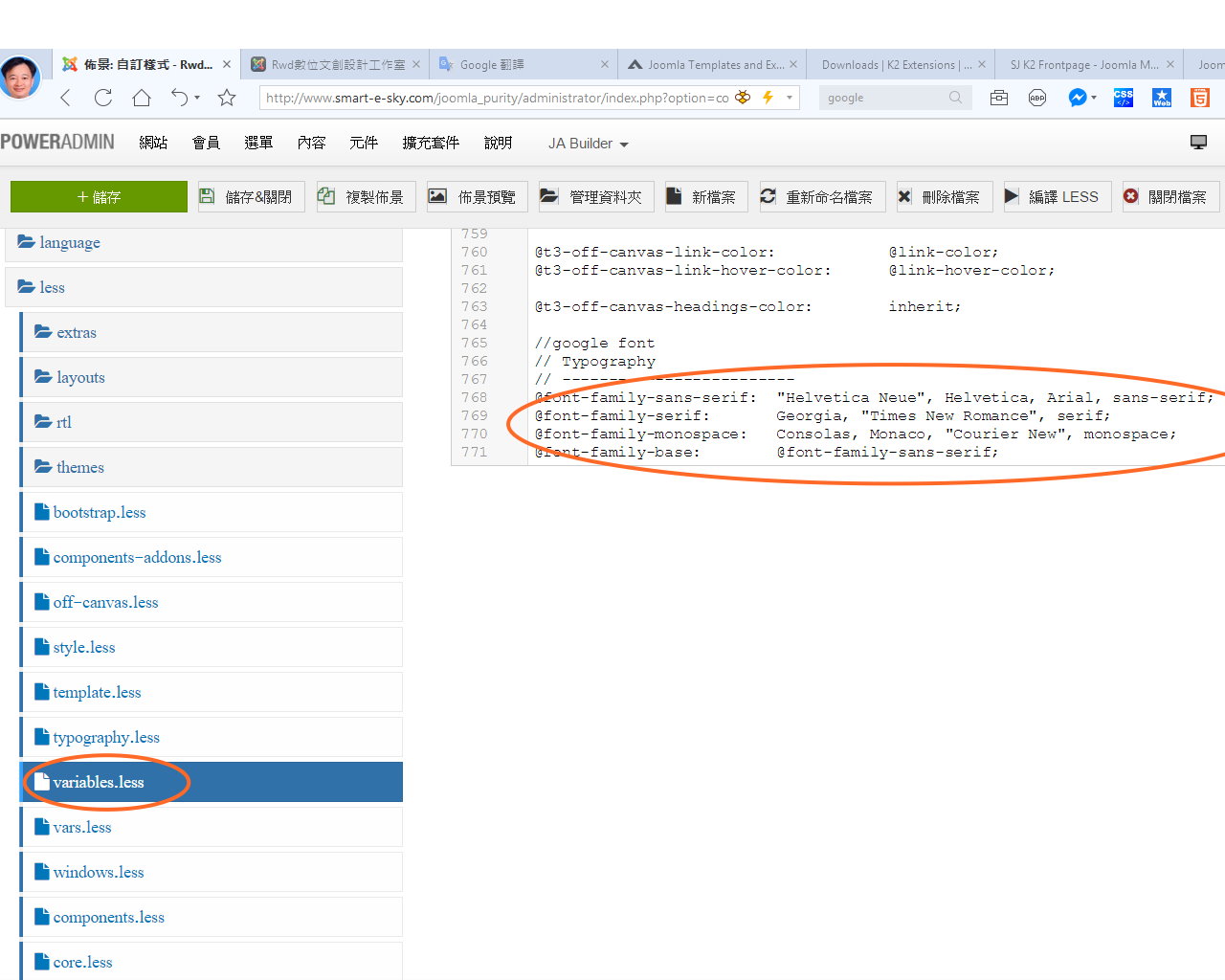The image size is (1225, 980).
Task: Open the Messenger extension icon
Action: click(1078, 98)
